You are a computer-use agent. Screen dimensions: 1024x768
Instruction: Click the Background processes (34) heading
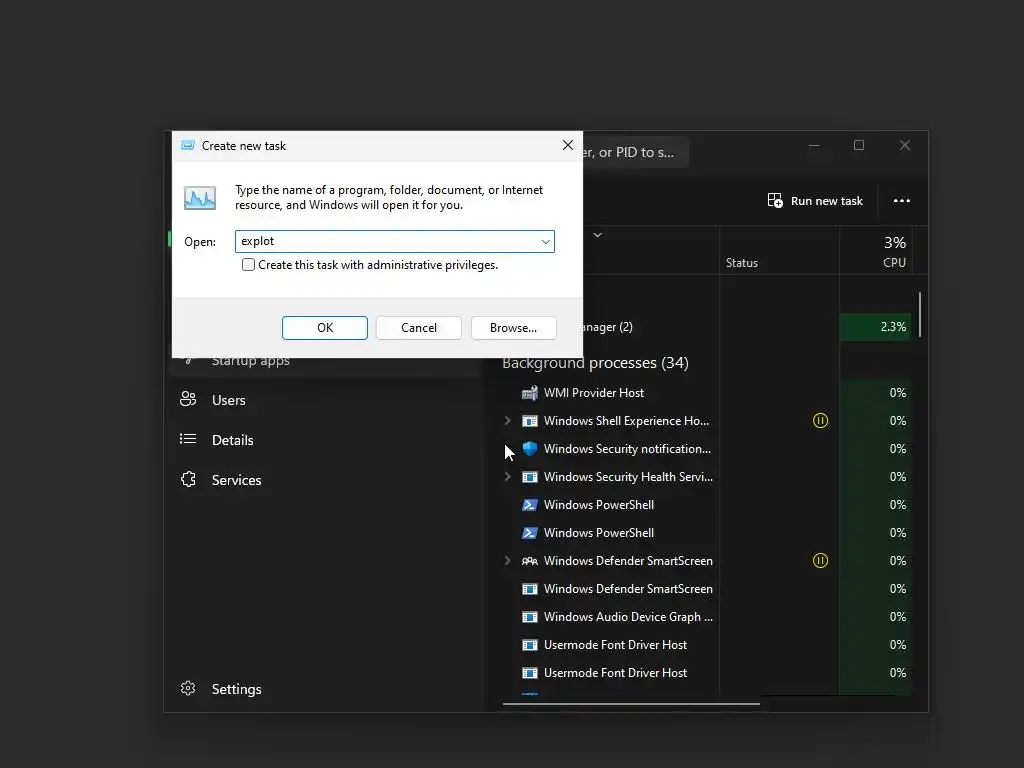coord(595,362)
